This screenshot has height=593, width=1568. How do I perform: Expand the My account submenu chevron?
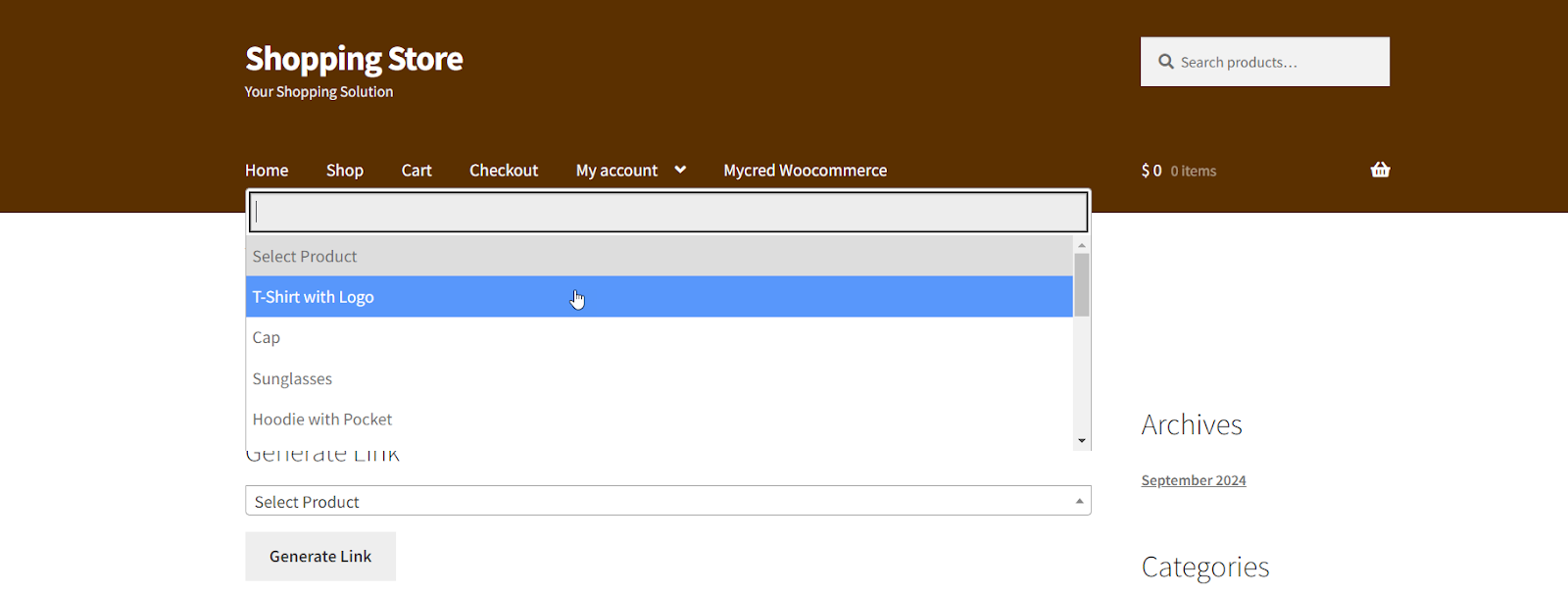[x=680, y=170]
